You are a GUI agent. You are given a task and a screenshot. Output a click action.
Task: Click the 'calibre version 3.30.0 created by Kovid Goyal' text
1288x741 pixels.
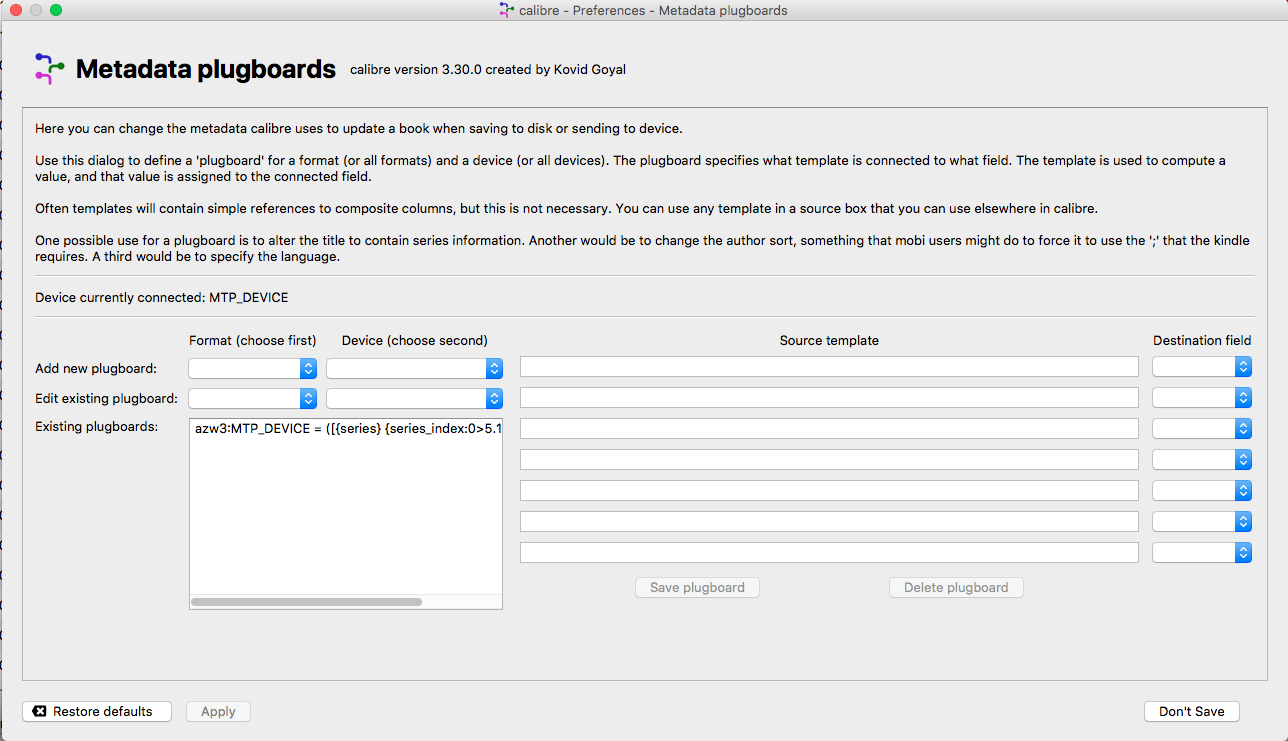click(488, 70)
